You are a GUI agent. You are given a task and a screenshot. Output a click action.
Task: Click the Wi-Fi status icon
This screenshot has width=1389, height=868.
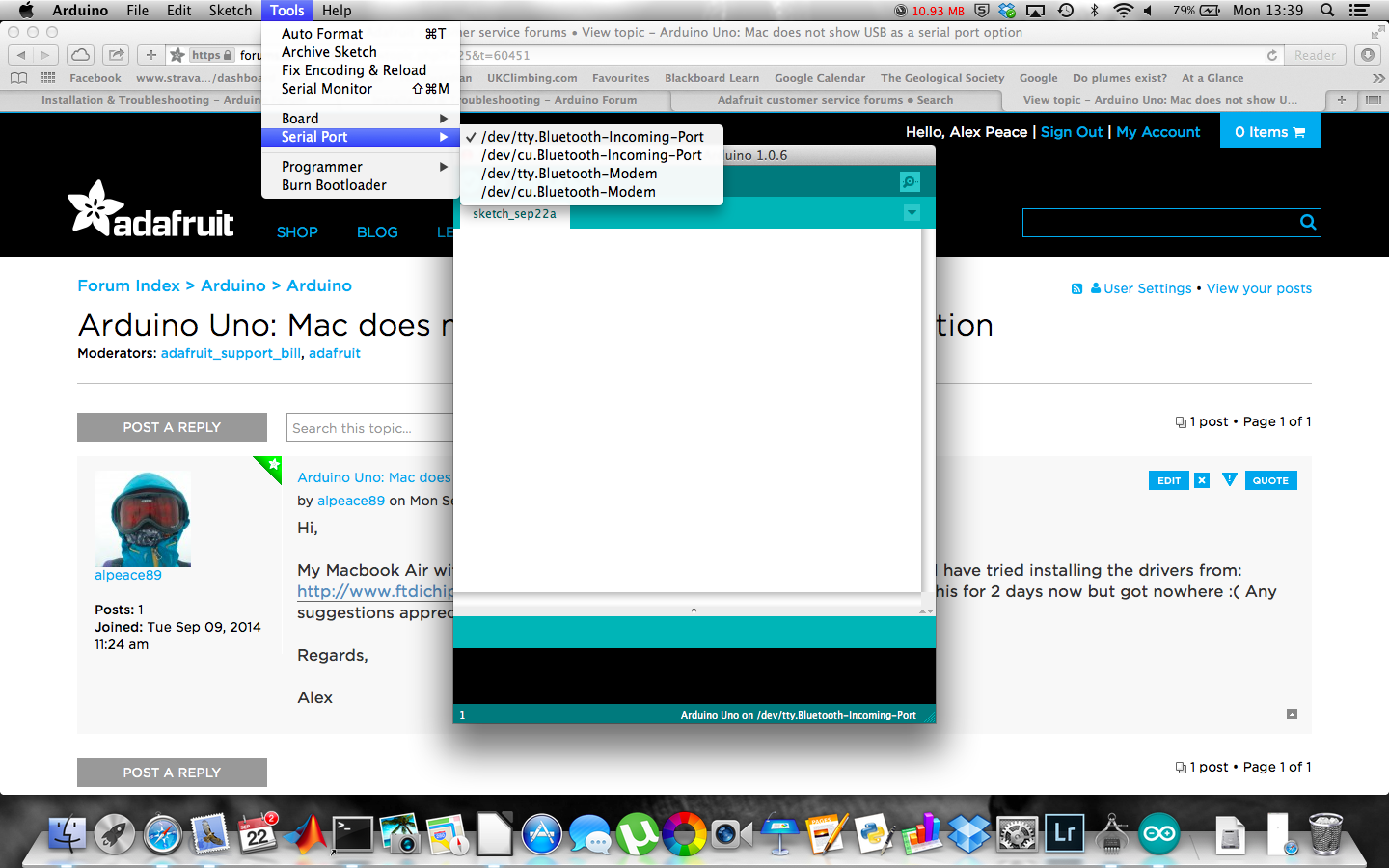1123,11
